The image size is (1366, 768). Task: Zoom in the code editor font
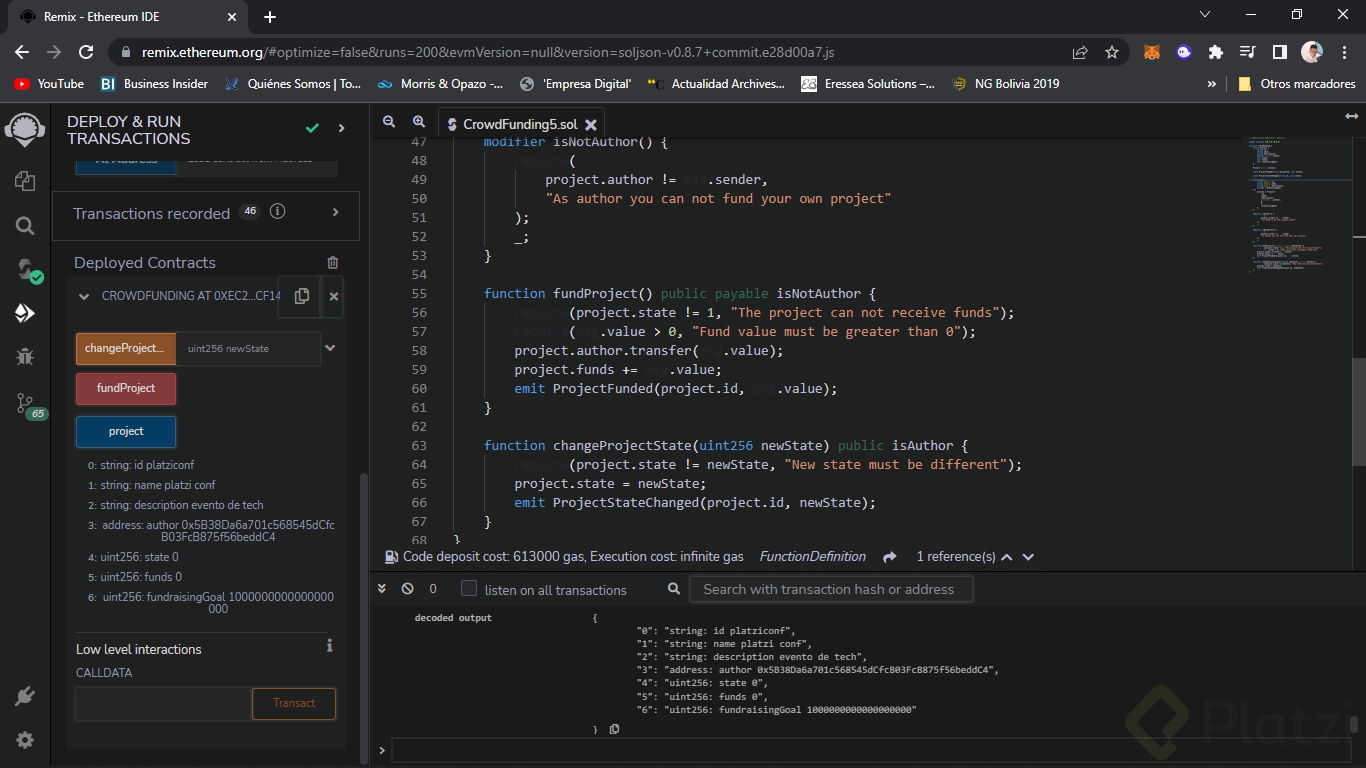point(419,122)
